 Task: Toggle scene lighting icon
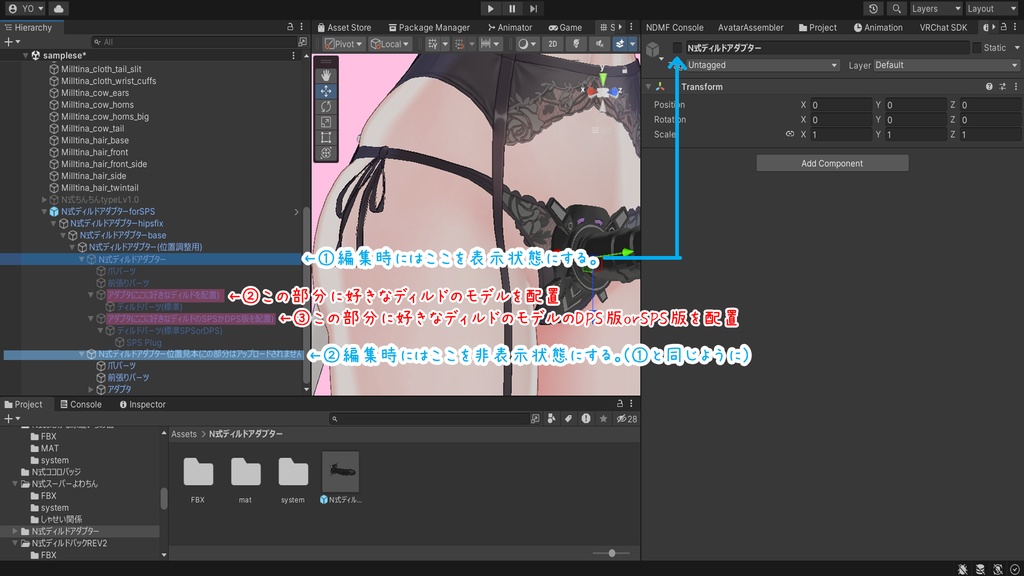click(x=576, y=44)
